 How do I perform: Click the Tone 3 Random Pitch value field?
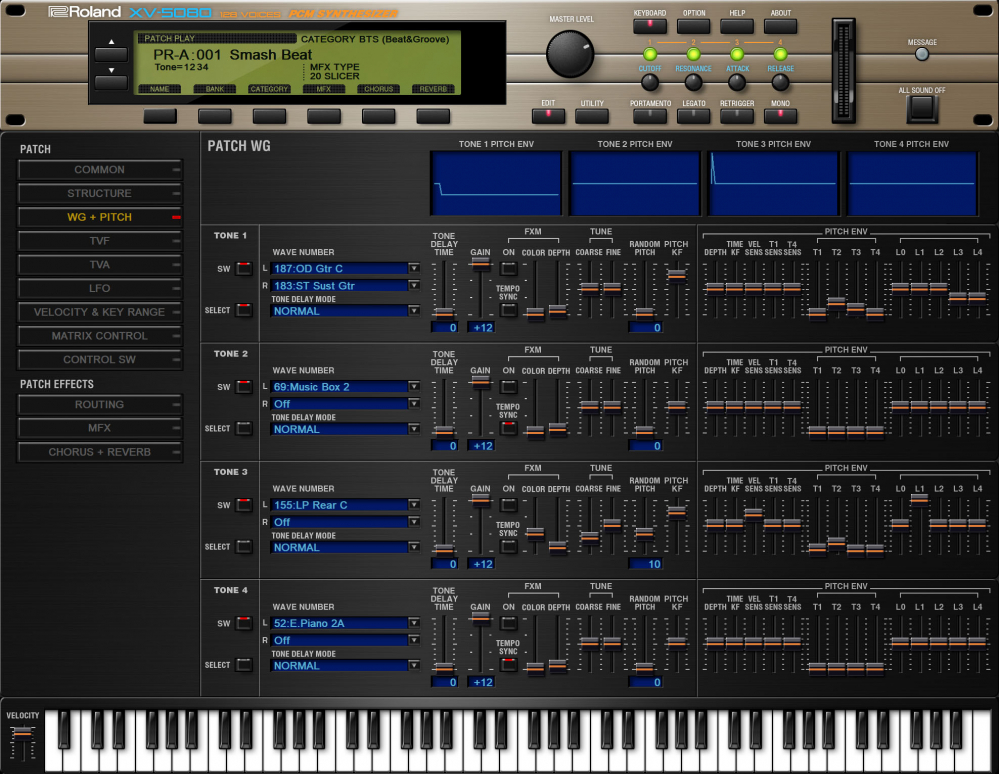pyautogui.click(x=645, y=564)
